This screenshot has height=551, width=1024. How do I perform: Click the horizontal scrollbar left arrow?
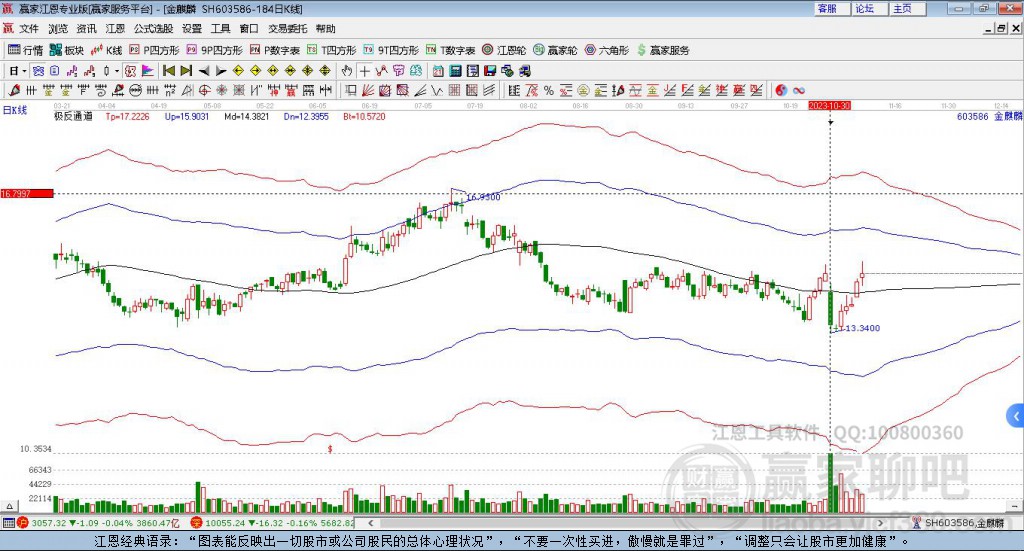370,523
